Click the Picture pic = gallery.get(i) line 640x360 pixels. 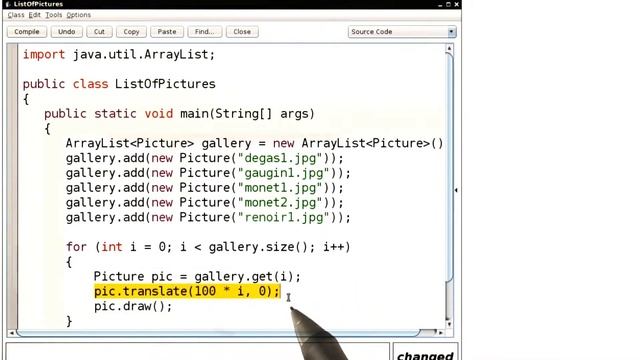(x=197, y=277)
